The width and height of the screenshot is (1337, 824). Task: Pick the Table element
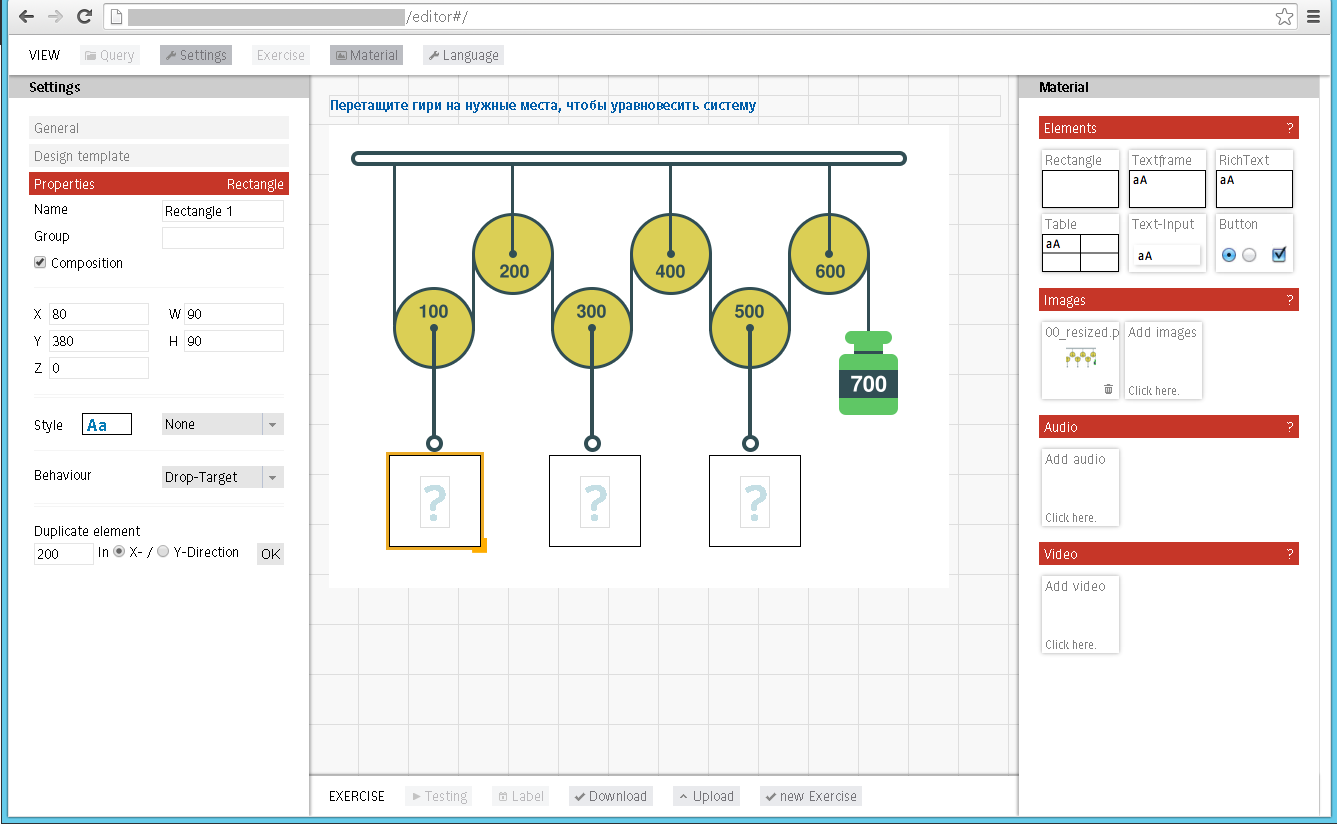point(1080,244)
